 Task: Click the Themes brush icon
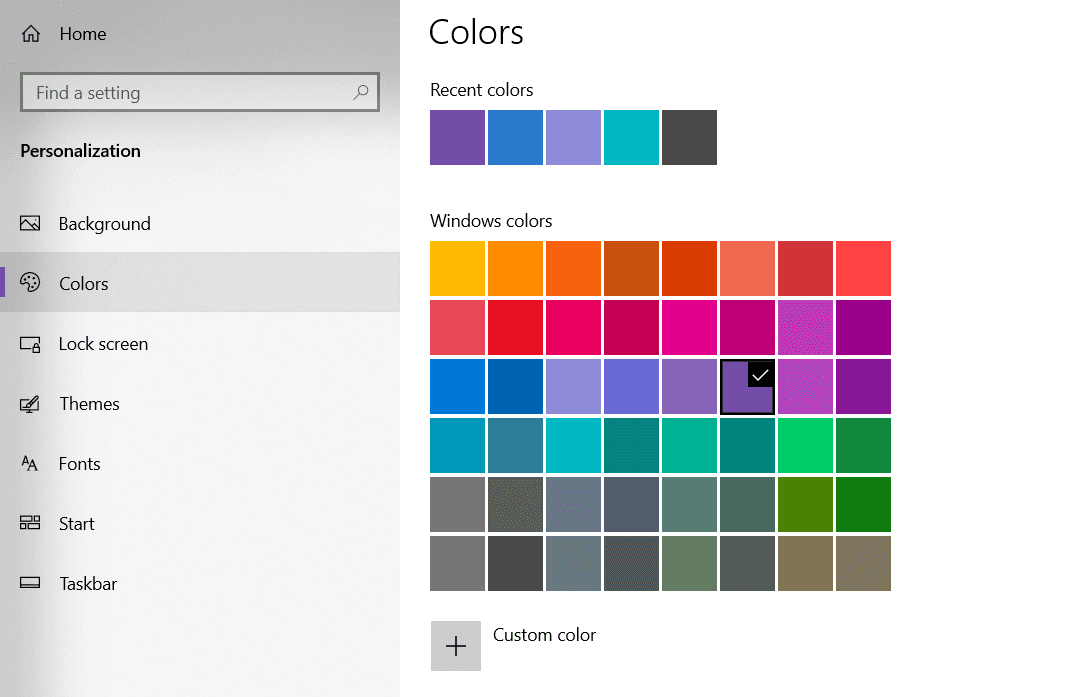30,403
